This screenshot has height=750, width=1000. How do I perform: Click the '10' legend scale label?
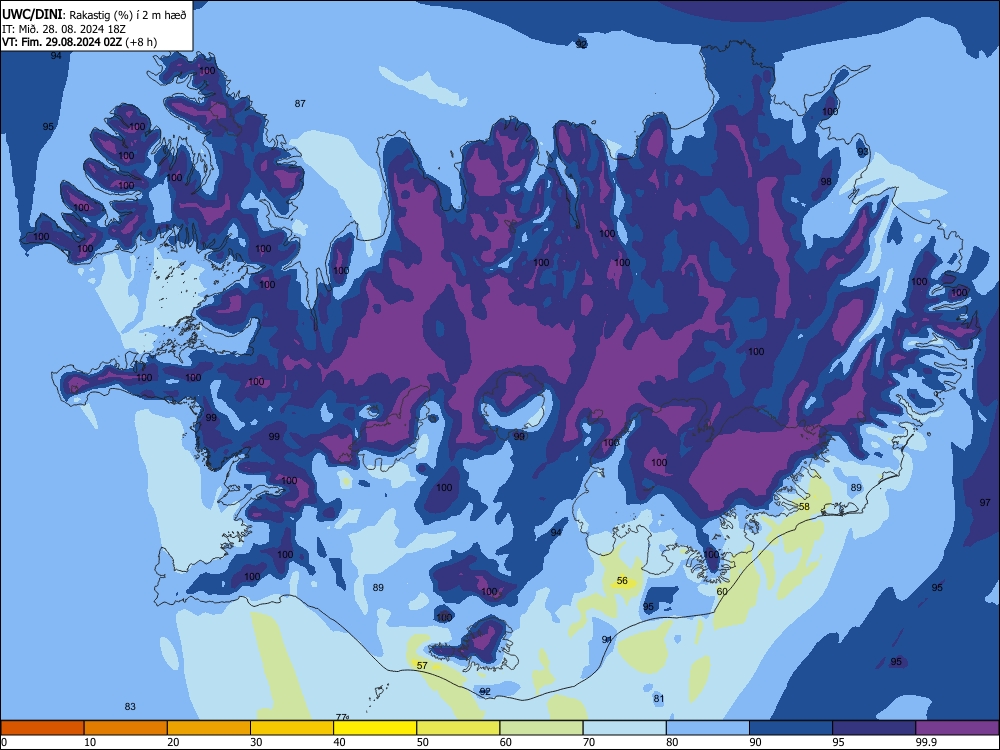(x=90, y=742)
